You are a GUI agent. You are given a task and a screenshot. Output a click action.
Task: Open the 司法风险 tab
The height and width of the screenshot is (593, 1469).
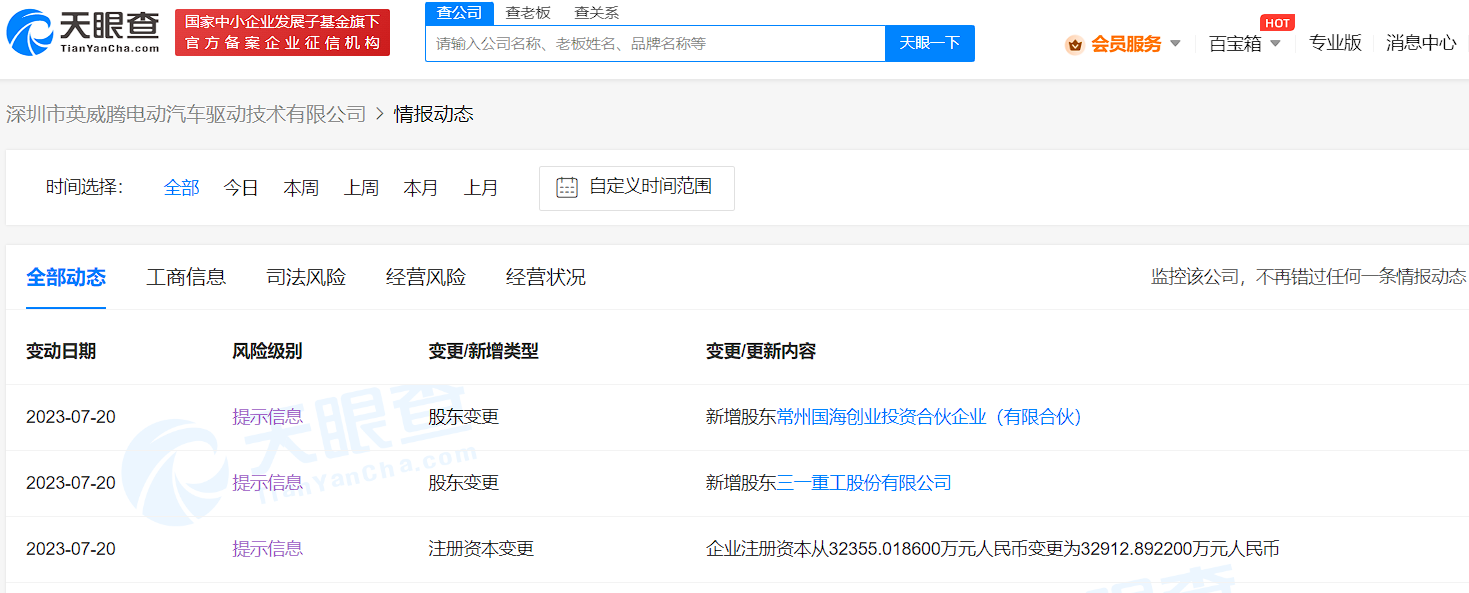[x=306, y=277]
